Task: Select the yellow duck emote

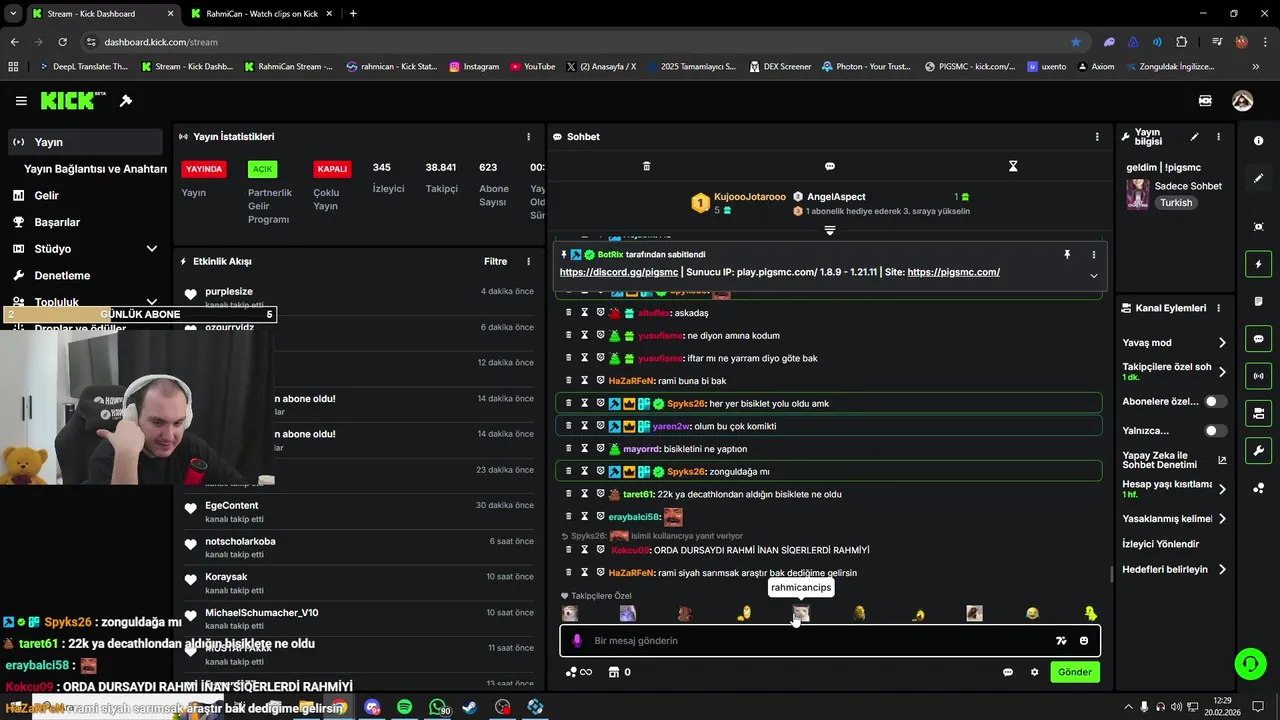Action: (1090, 613)
